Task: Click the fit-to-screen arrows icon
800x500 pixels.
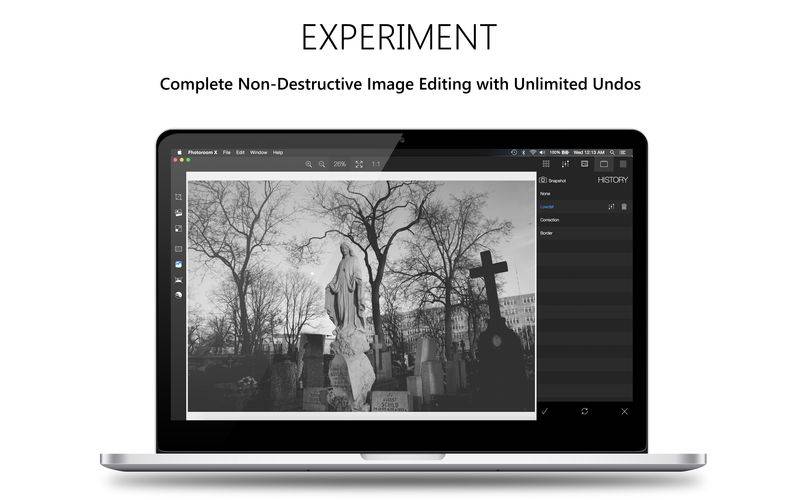Action: (359, 164)
